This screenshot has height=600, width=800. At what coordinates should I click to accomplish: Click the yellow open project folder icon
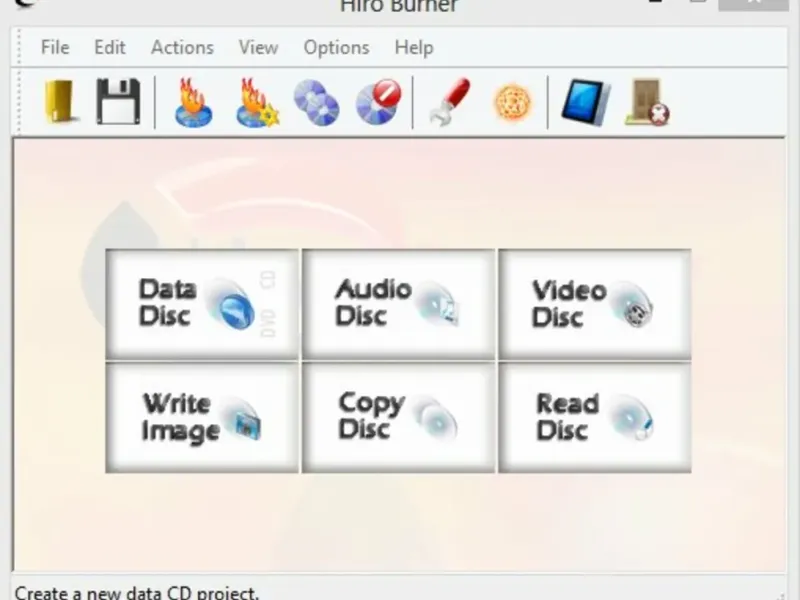(x=60, y=102)
